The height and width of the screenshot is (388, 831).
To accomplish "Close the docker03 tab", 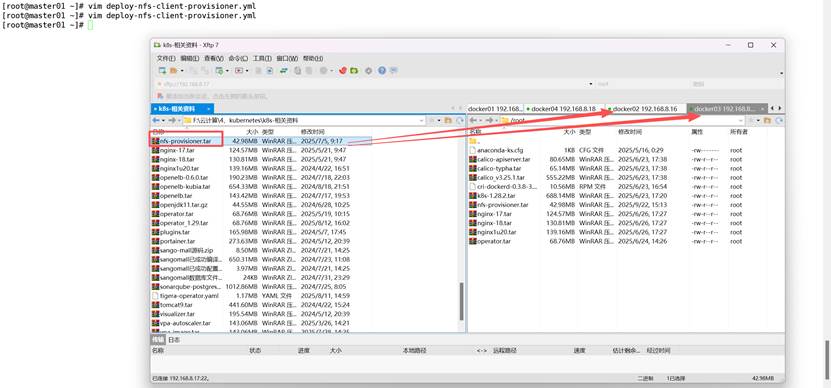I will click(x=763, y=109).
